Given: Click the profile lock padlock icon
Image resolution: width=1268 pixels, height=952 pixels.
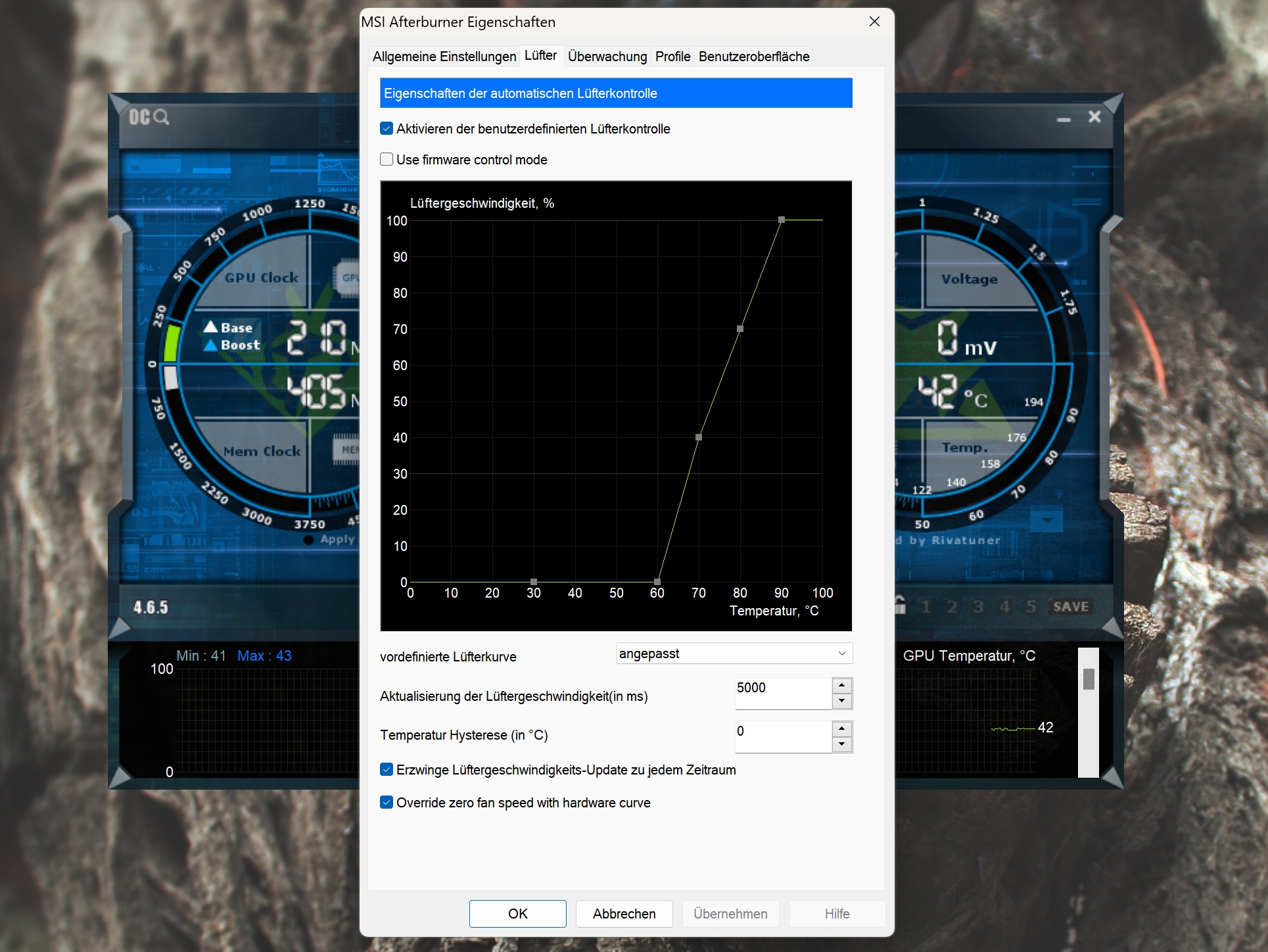Looking at the screenshot, I should [900, 605].
